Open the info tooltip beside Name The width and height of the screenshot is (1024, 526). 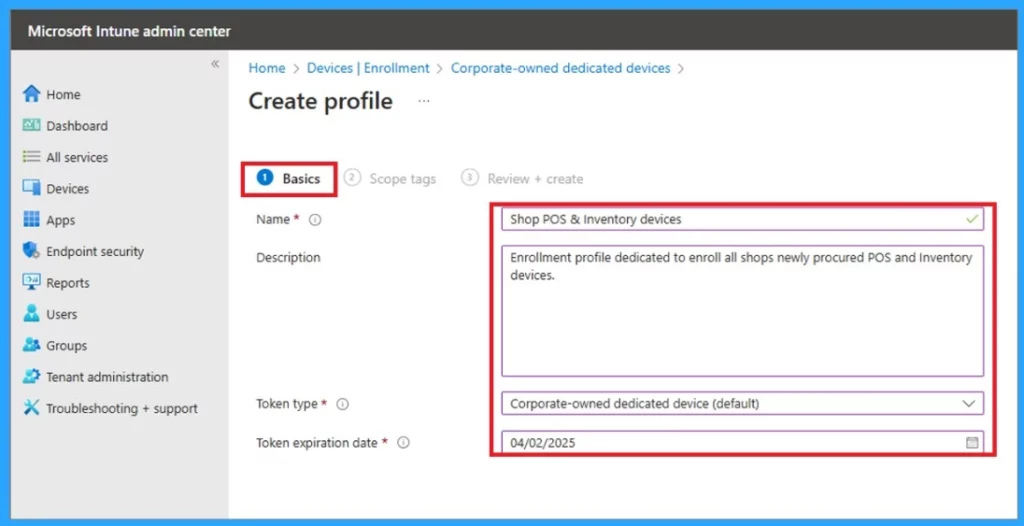(315, 220)
